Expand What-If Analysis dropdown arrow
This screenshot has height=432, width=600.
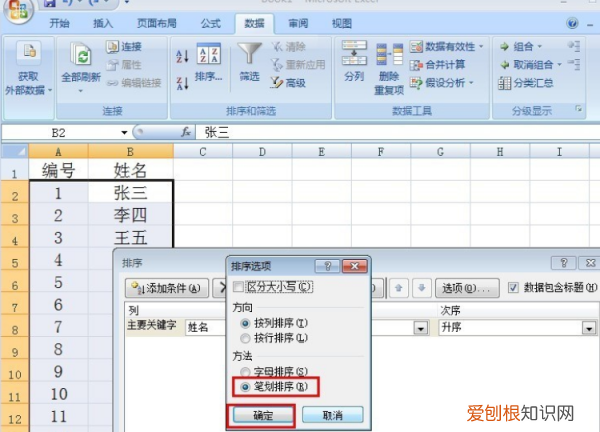pyautogui.click(x=471, y=83)
